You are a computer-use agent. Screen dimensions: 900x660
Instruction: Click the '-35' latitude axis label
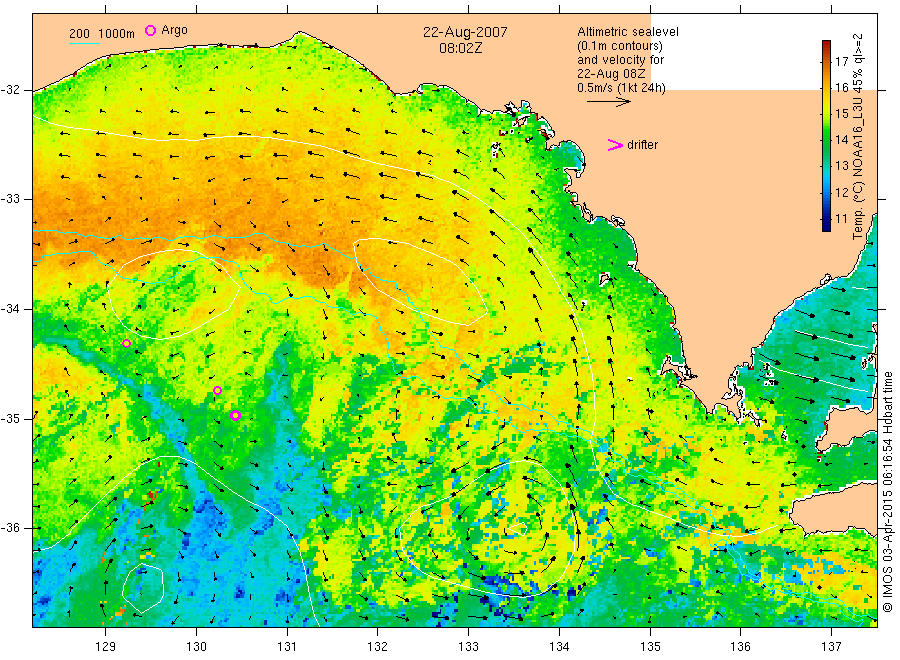[x=10, y=419]
